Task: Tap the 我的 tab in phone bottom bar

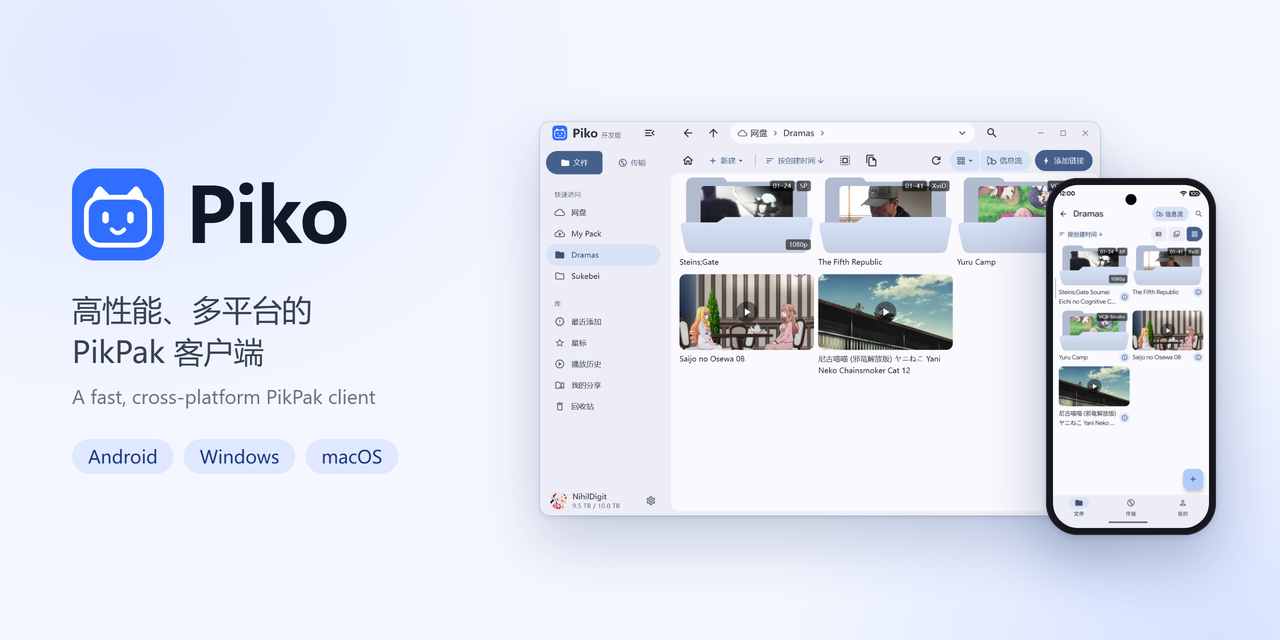Action: pyautogui.click(x=1183, y=507)
